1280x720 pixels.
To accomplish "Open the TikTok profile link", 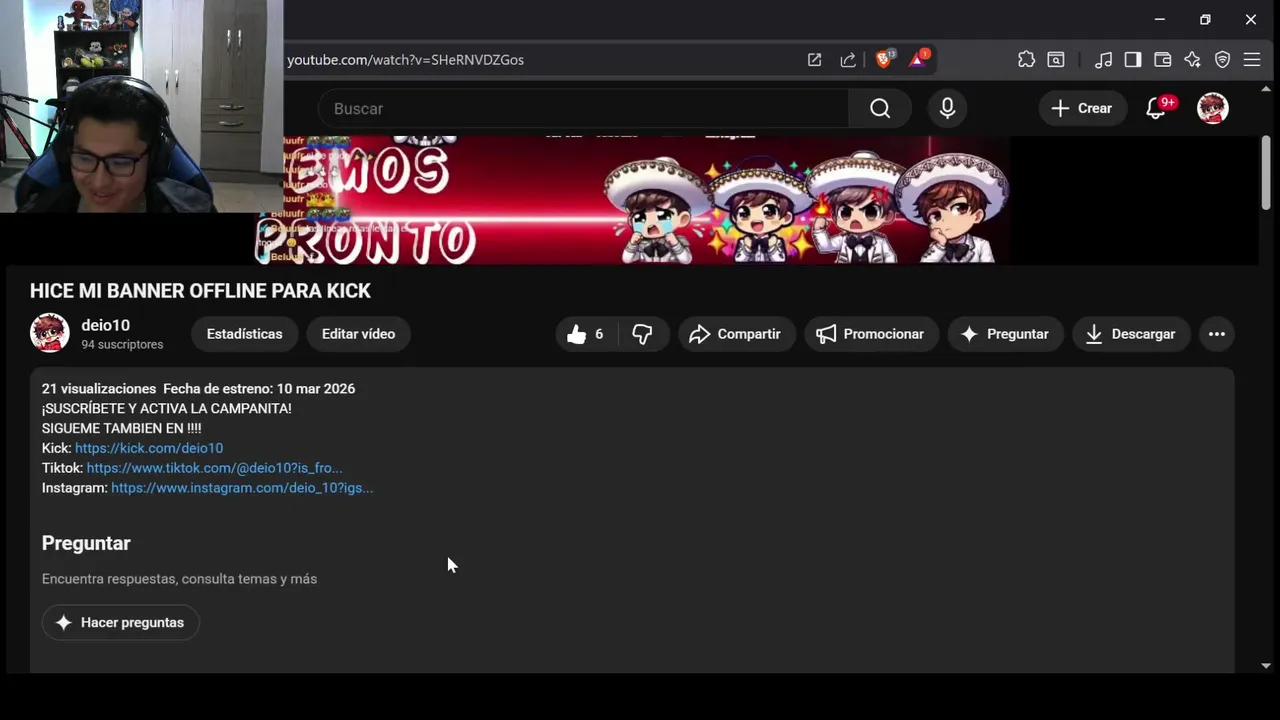I will click(x=214, y=468).
